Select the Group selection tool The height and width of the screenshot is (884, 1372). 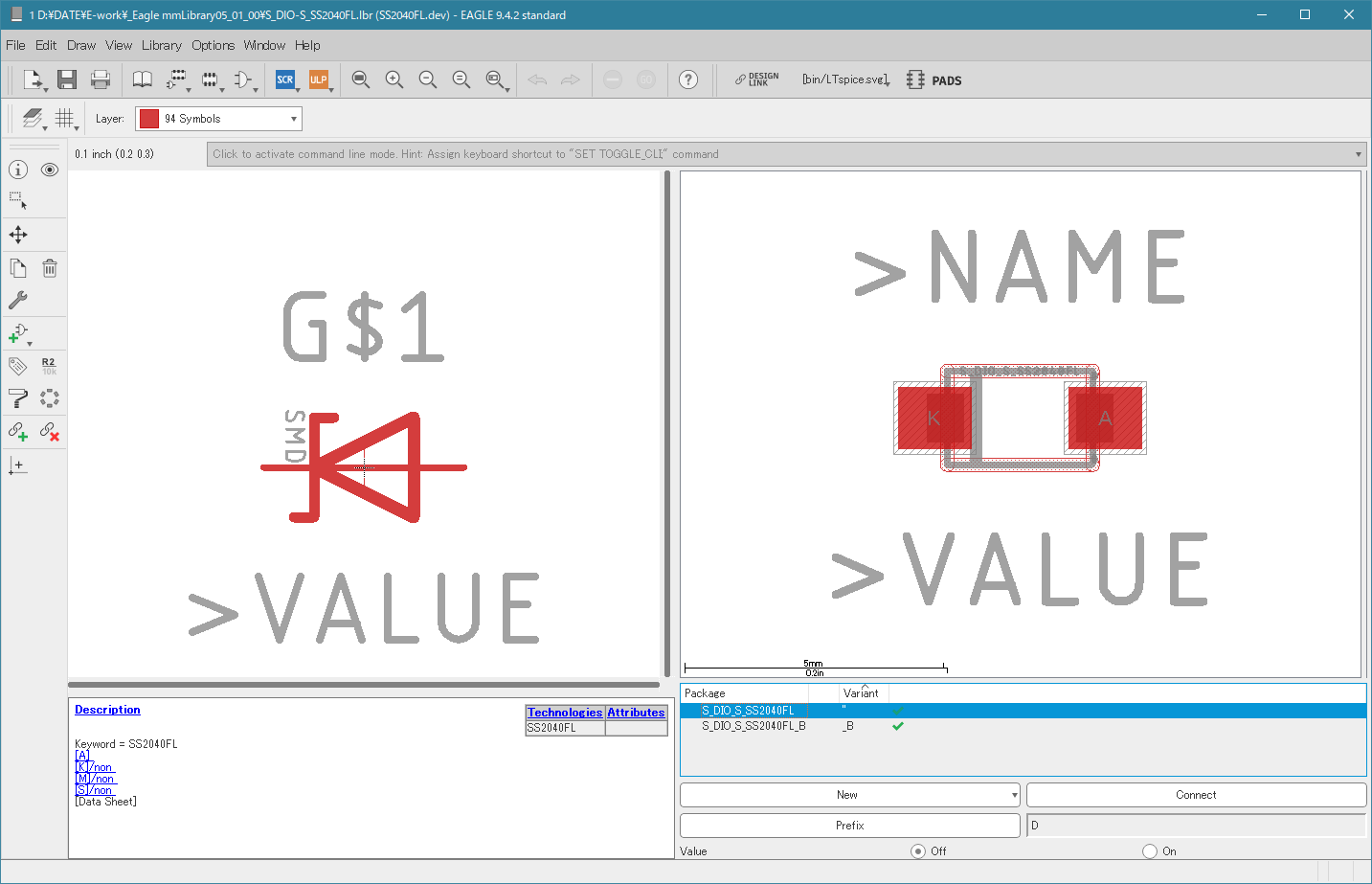(x=18, y=201)
